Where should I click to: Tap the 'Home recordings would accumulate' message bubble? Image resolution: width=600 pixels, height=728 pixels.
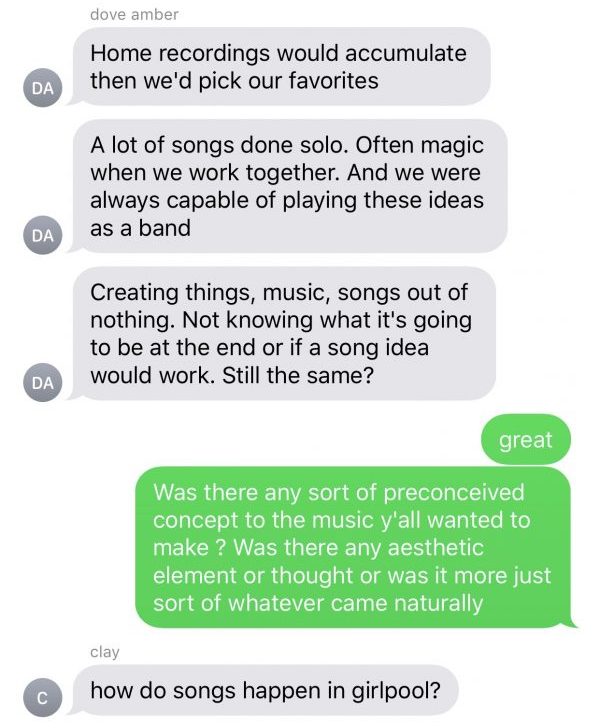coord(280,66)
